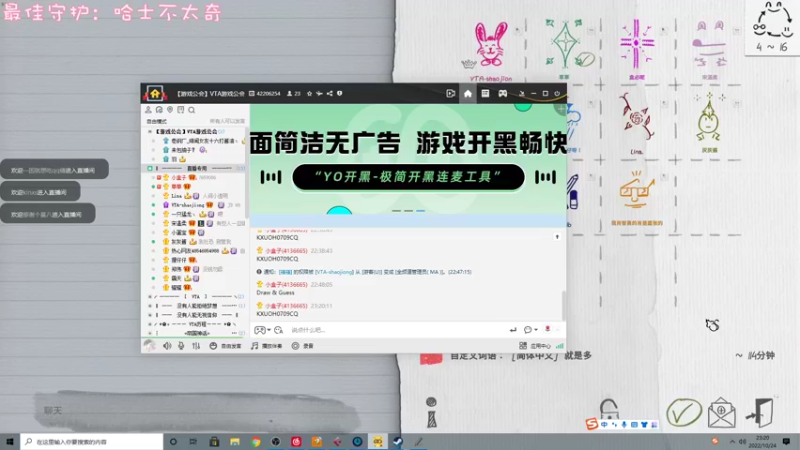Click the padlock icon in game lobby

pyautogui.click(x=609, y=408)
